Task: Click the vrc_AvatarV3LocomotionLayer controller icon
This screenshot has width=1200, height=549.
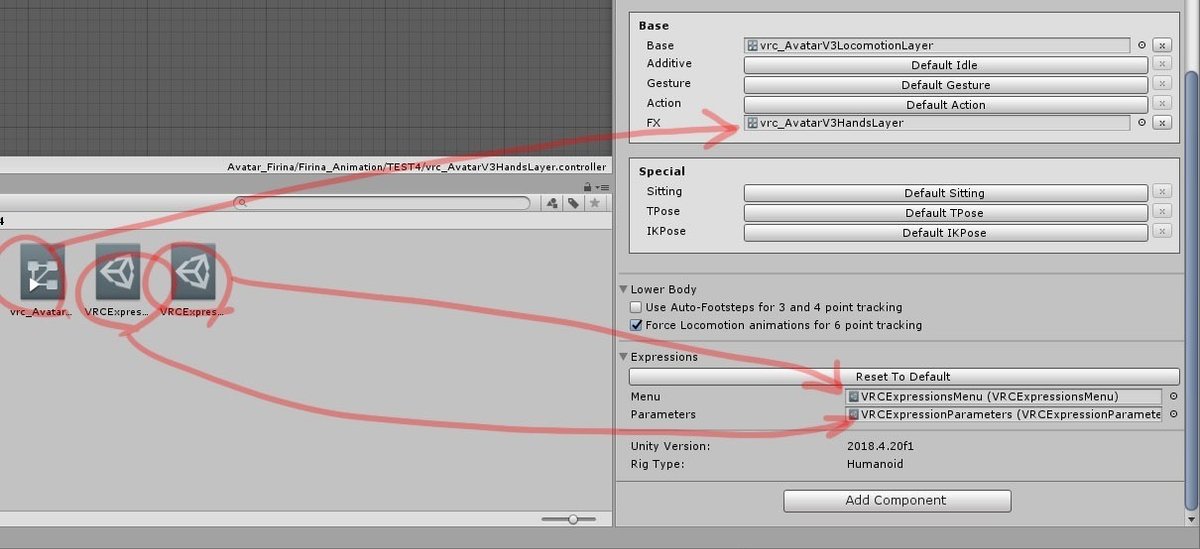Action: (x=752, y=45)
